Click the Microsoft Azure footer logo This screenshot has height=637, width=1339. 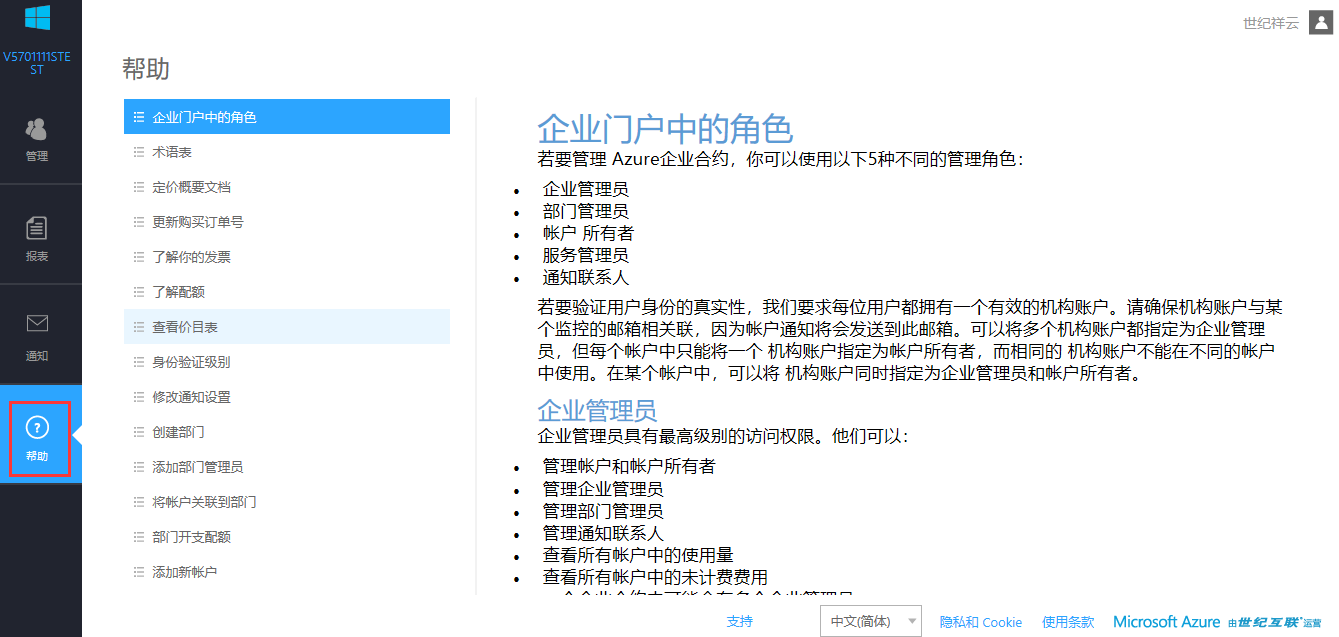click(1166, 622)
